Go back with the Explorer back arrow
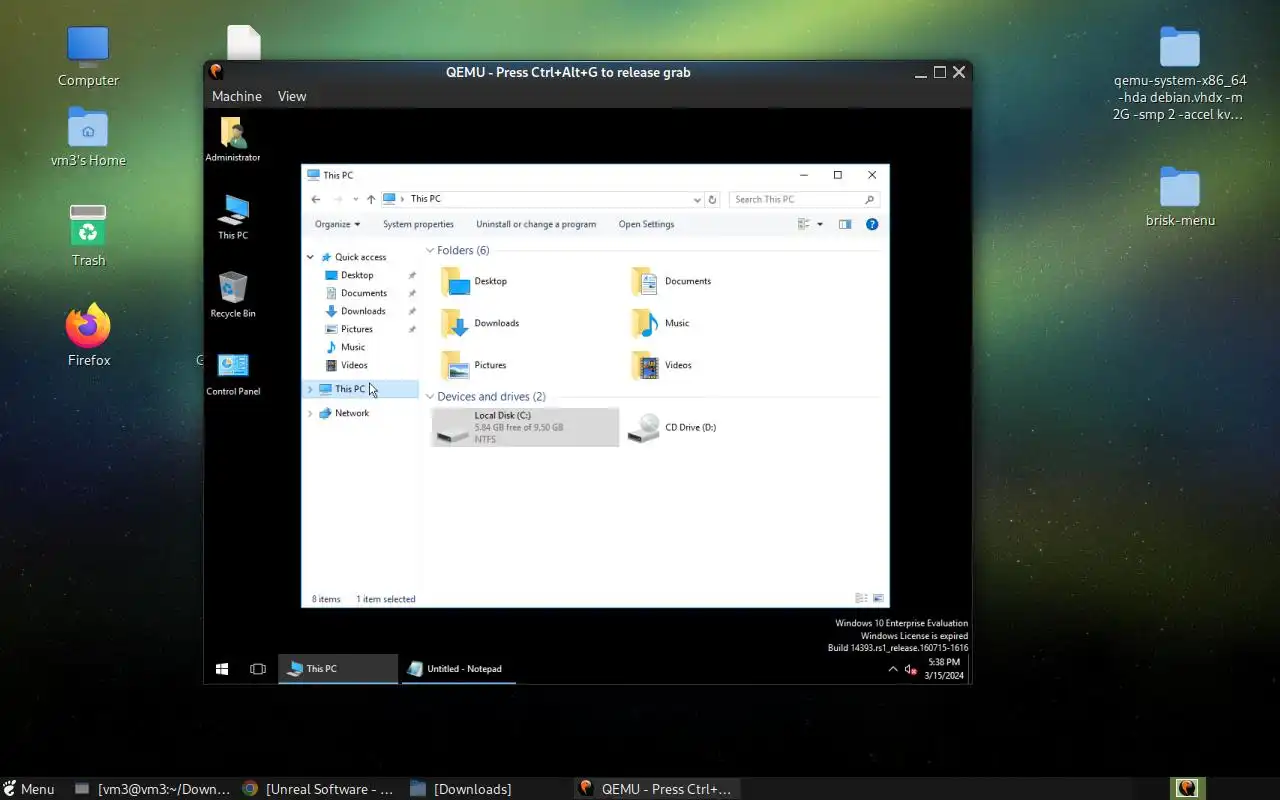Screen dimensions: 1280x800 pyautogui.click(x=316, y=199)
